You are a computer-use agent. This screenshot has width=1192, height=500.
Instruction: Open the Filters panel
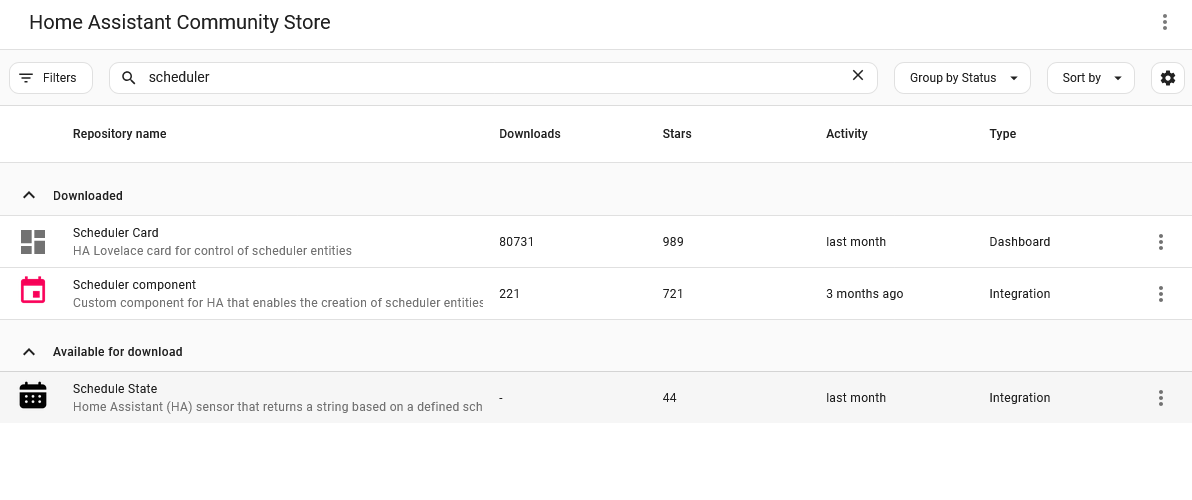pyautogui.click(x=51, y=78)
